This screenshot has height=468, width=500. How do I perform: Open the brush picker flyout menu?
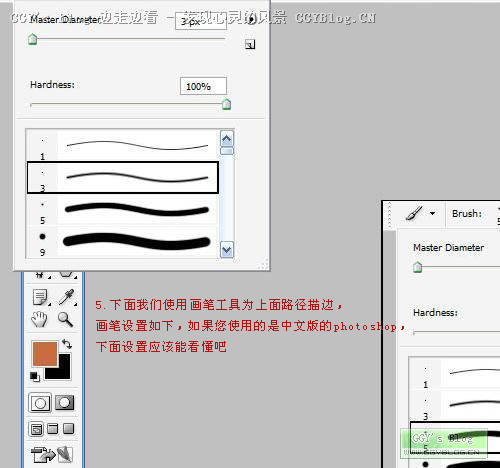252,19
